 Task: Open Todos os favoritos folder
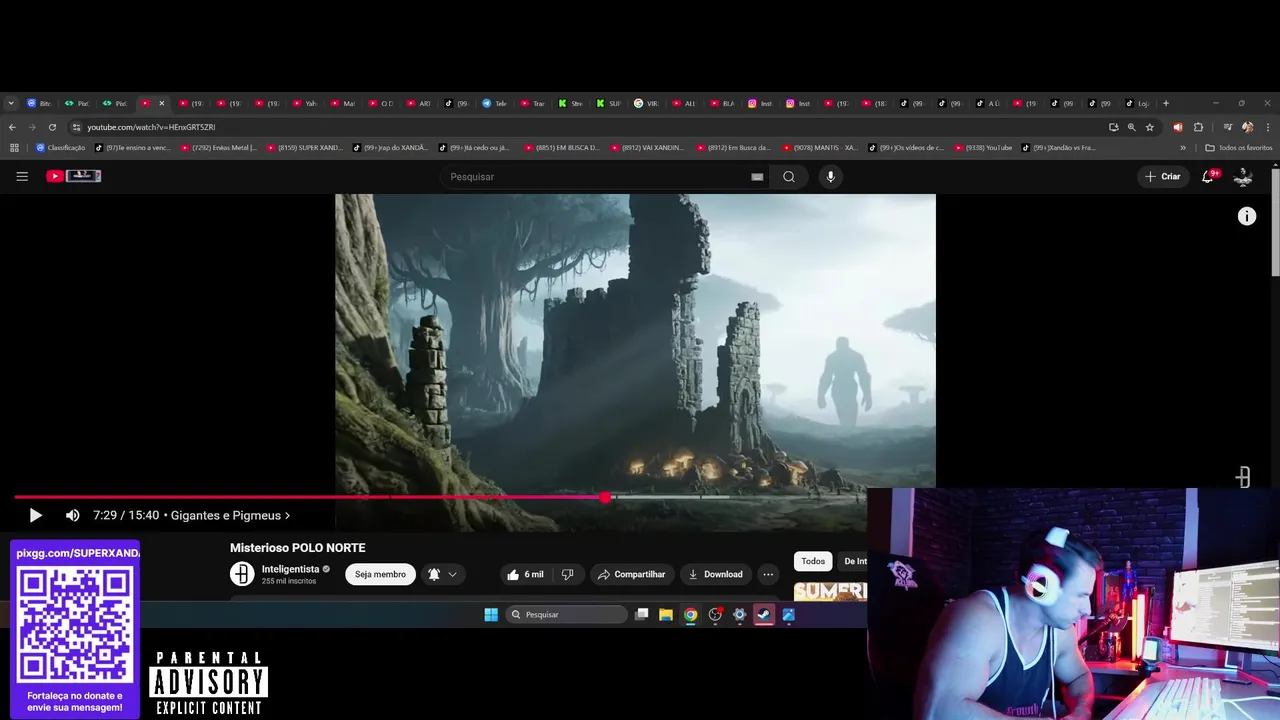pyautogui.click(x=1239, y=147)
